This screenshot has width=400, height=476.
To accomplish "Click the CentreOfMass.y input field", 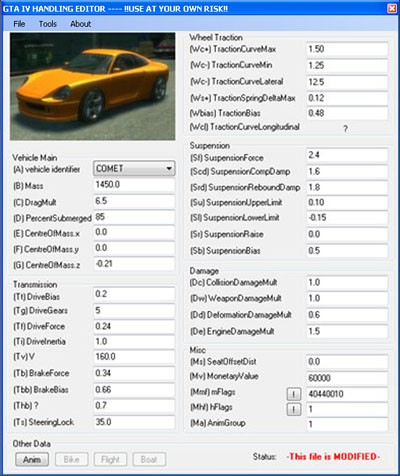I will [x=134, y=249].
